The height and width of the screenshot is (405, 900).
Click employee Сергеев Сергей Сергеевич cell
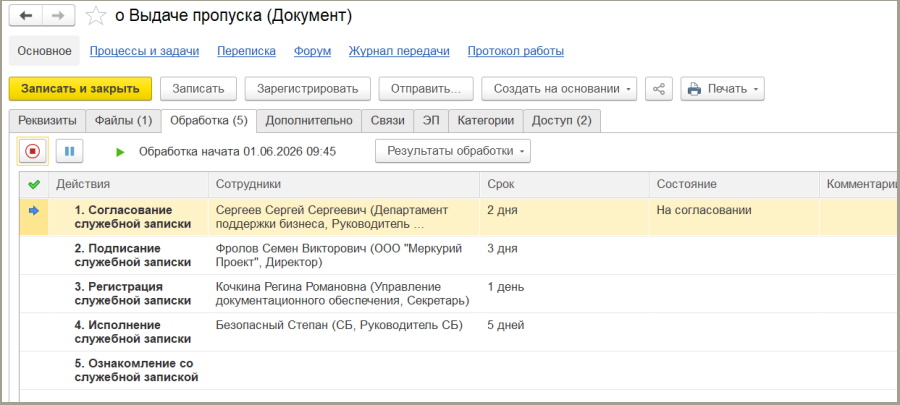344,217
